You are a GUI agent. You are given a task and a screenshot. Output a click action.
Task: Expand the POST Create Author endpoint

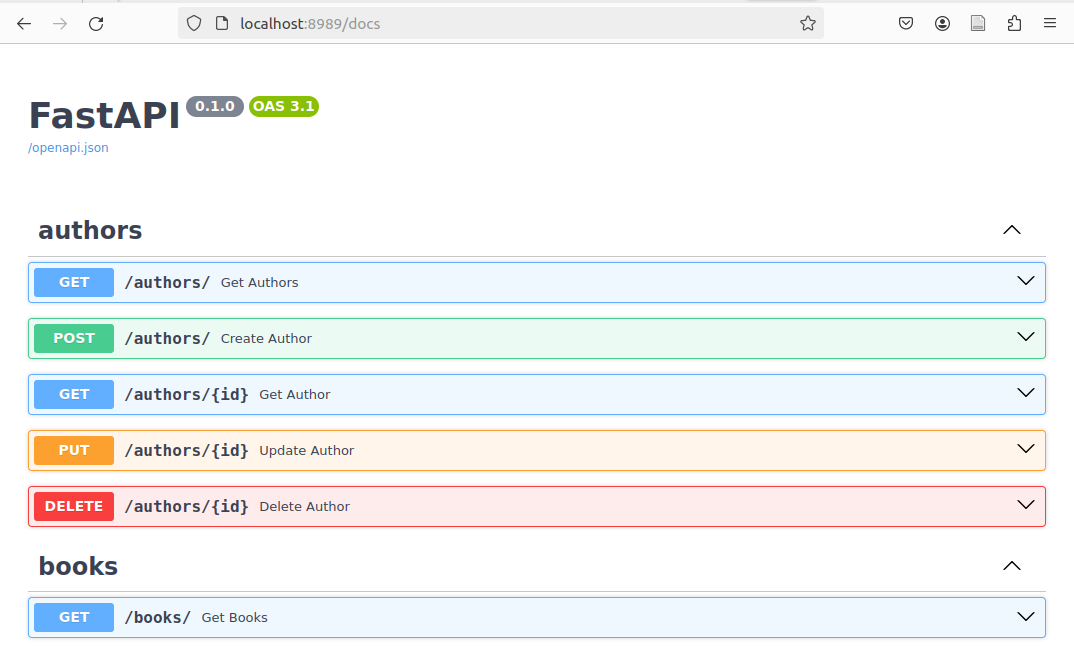[1025, 337]
